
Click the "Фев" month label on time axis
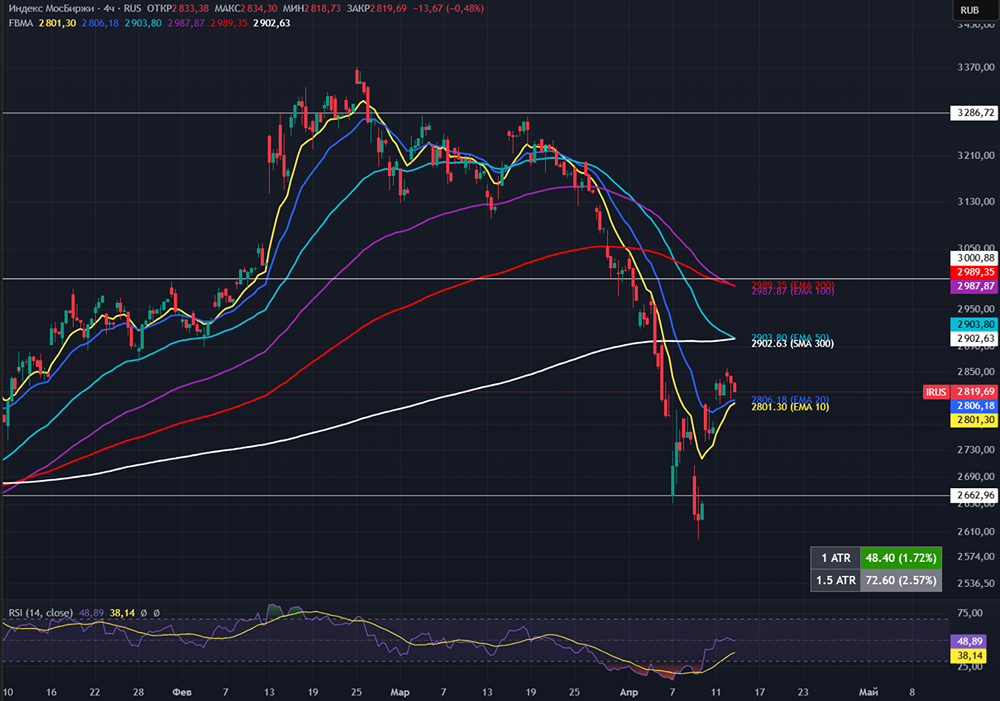coord(182,692)
